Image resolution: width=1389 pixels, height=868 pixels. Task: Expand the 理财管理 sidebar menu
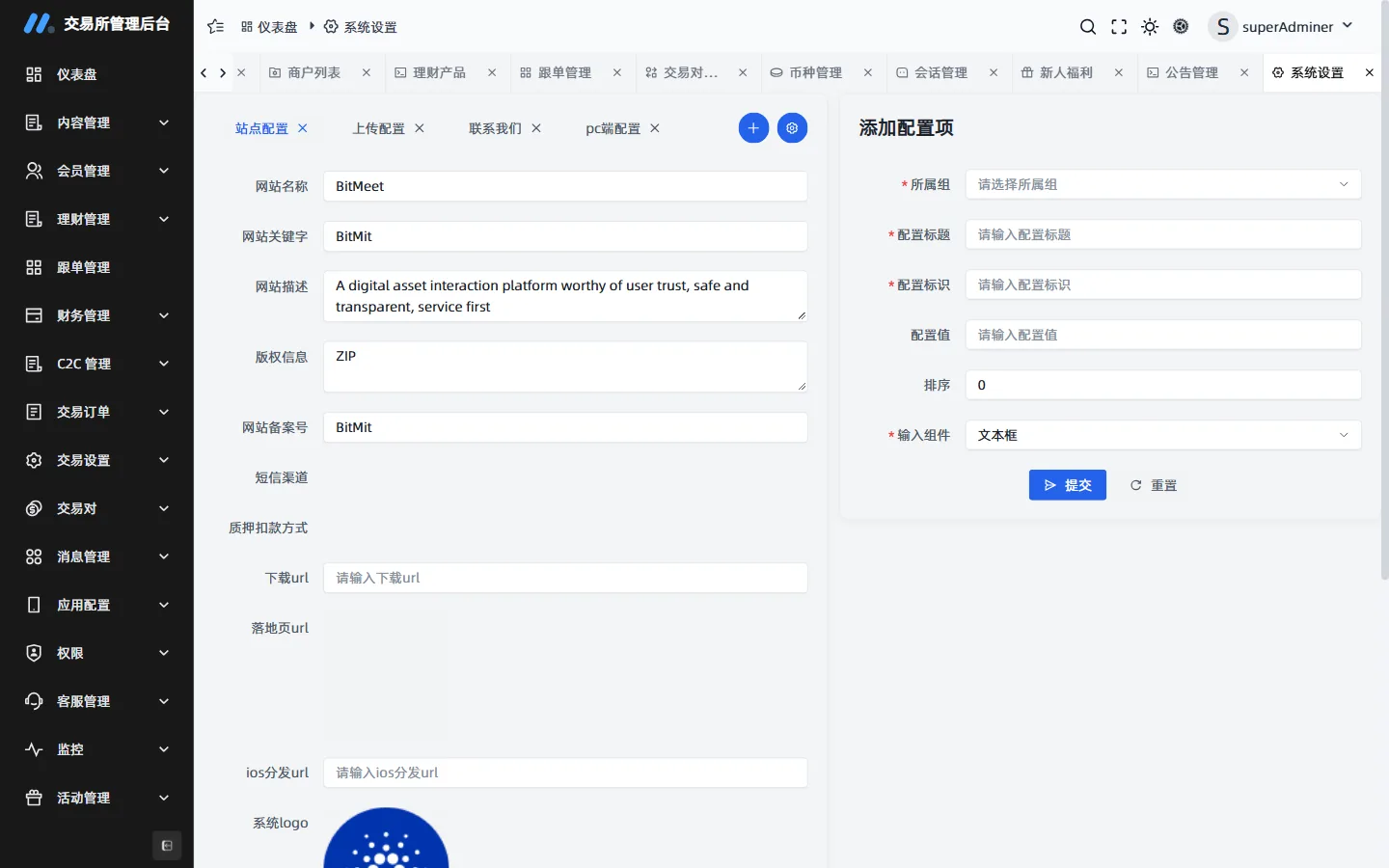click(x=96, y=219)
